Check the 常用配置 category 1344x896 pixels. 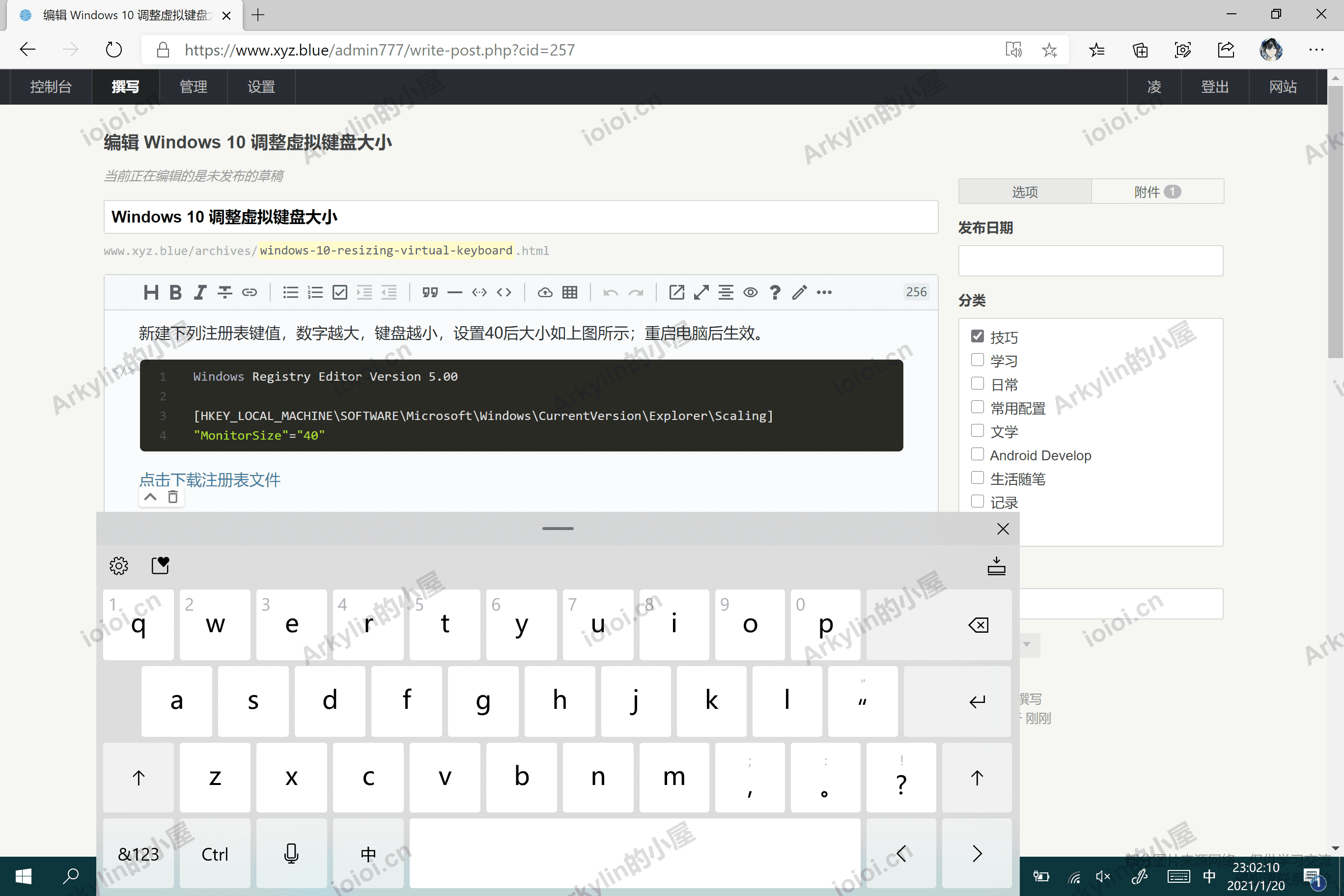click(x=977, y=407)
